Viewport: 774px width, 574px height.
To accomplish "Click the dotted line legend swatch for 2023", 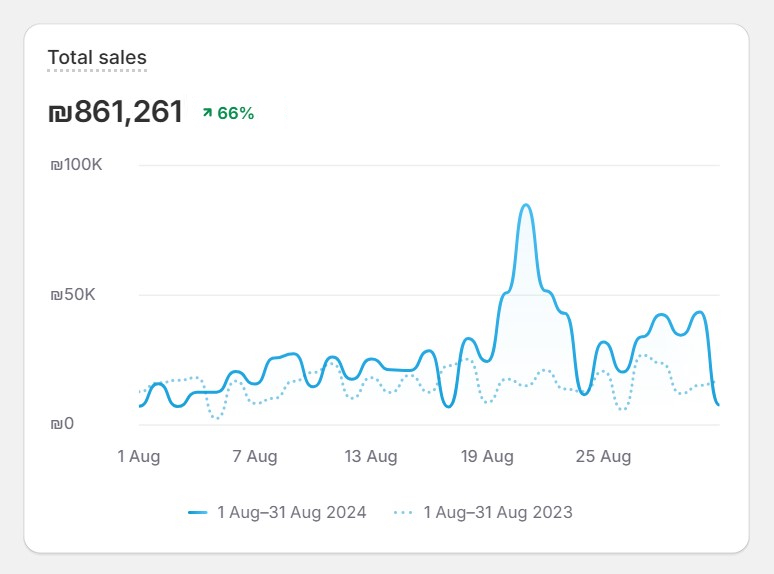I will [x=403, y=512].
